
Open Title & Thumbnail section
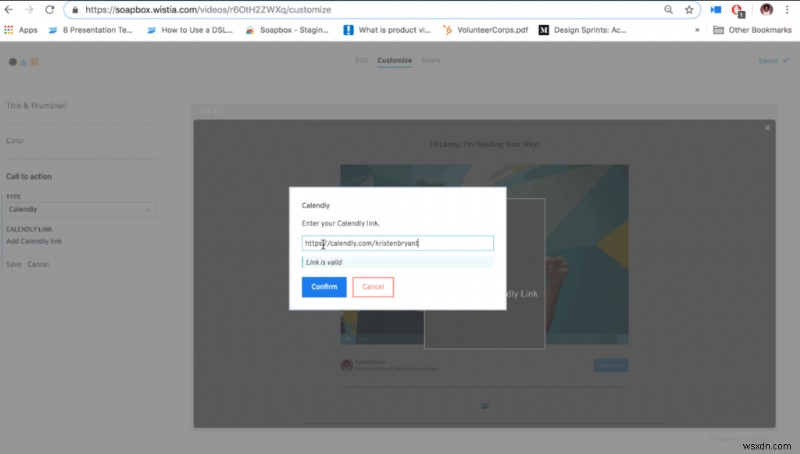click(x=36, y=106)
